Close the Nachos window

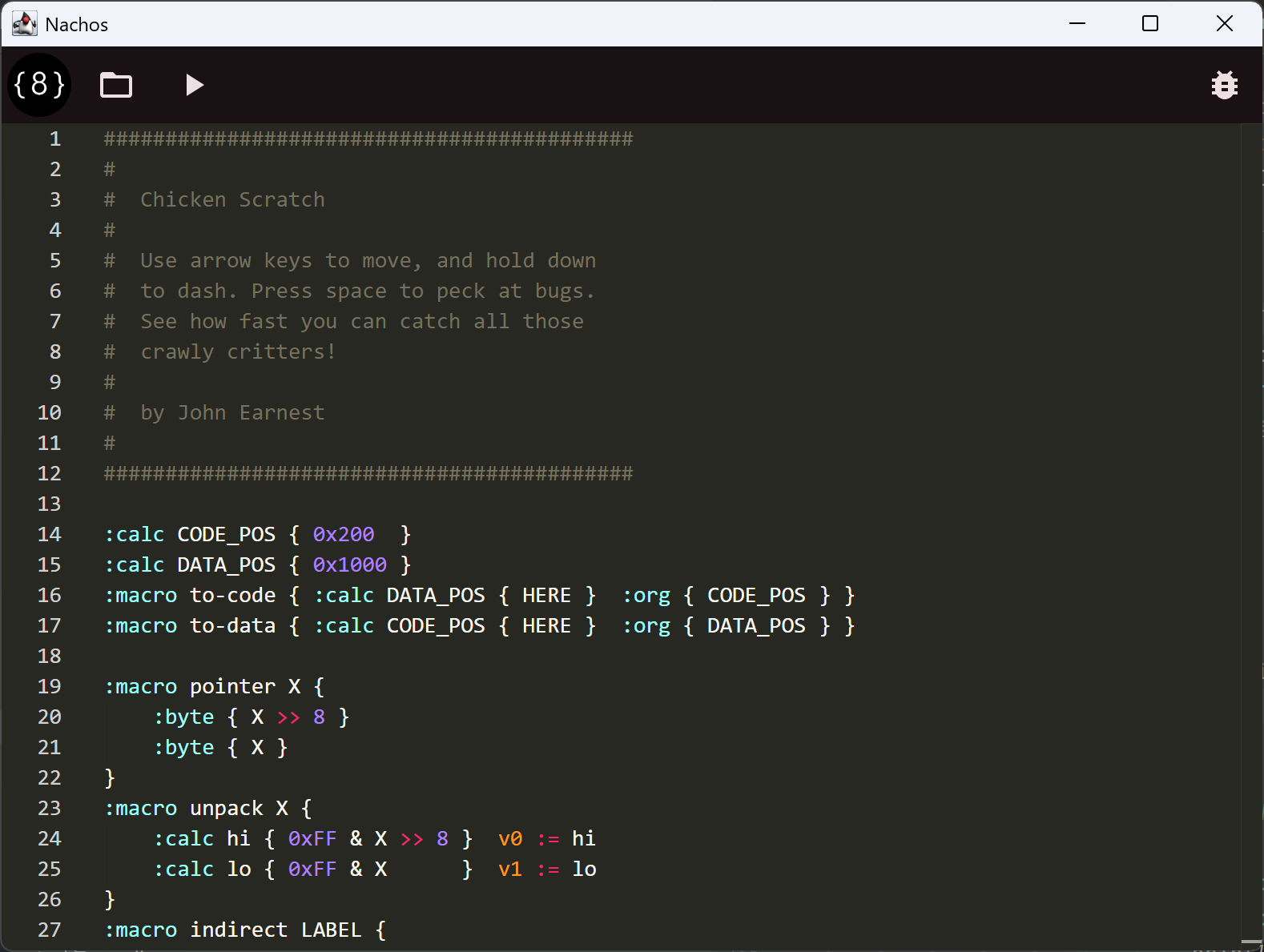point(1225,24)
